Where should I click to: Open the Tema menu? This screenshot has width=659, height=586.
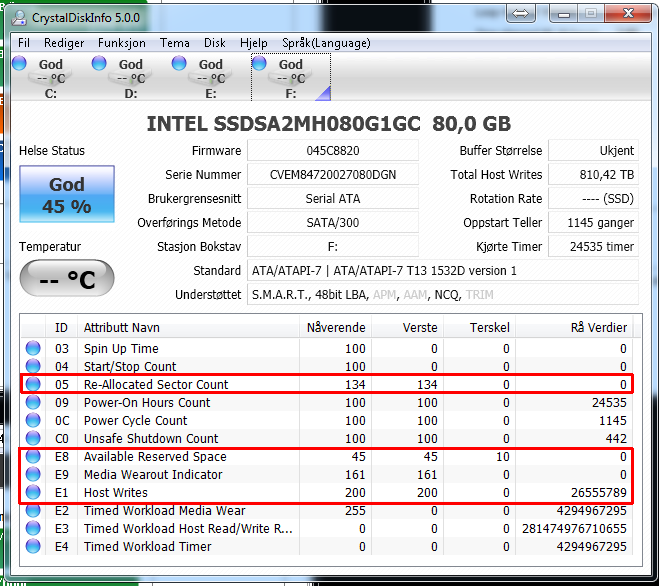[174, 43]
